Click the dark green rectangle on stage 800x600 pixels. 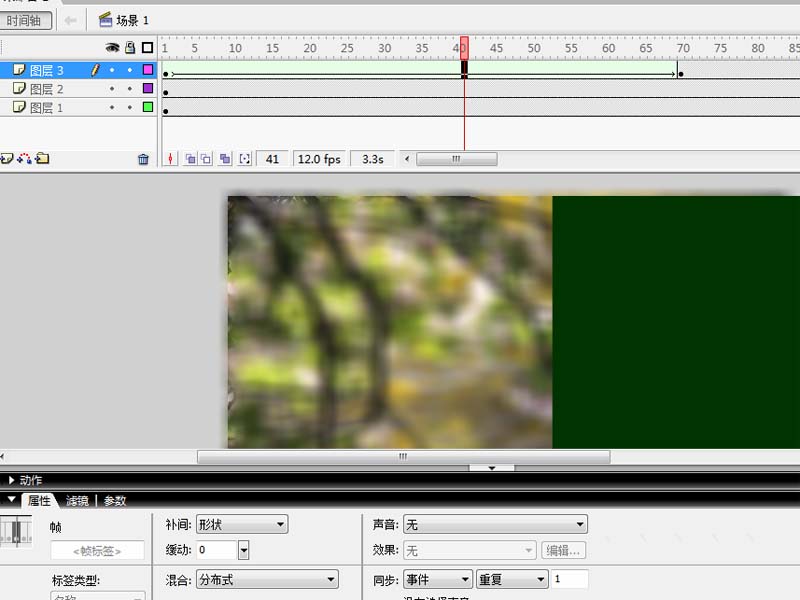click(676, 322)
